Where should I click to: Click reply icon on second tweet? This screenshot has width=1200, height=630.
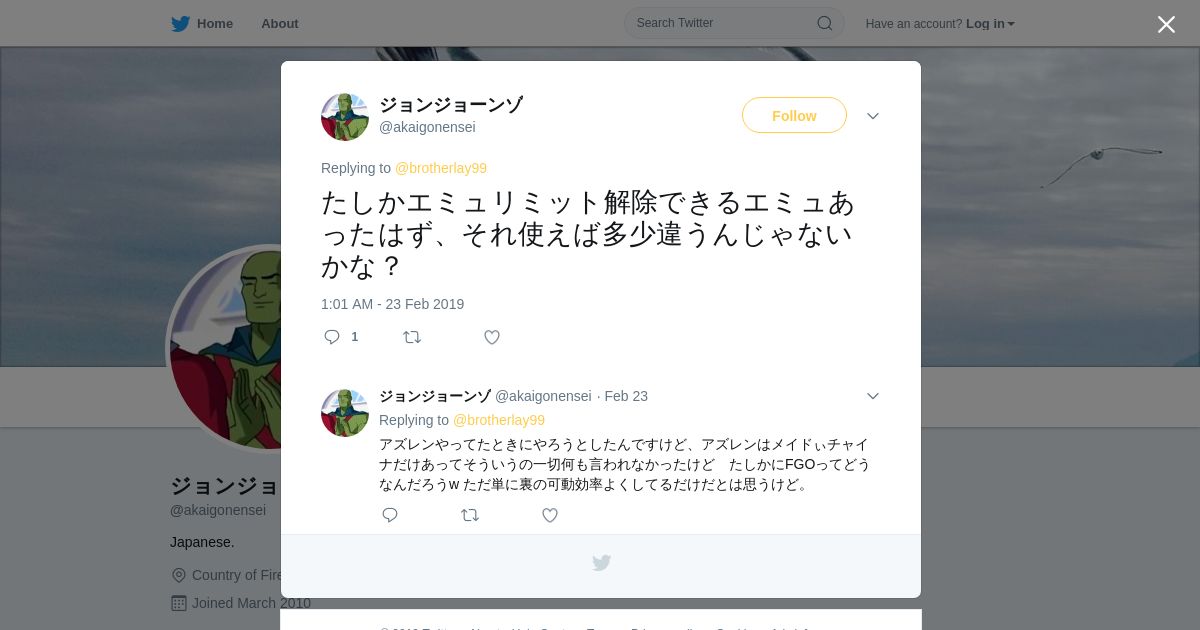click(x=390, y=515)
